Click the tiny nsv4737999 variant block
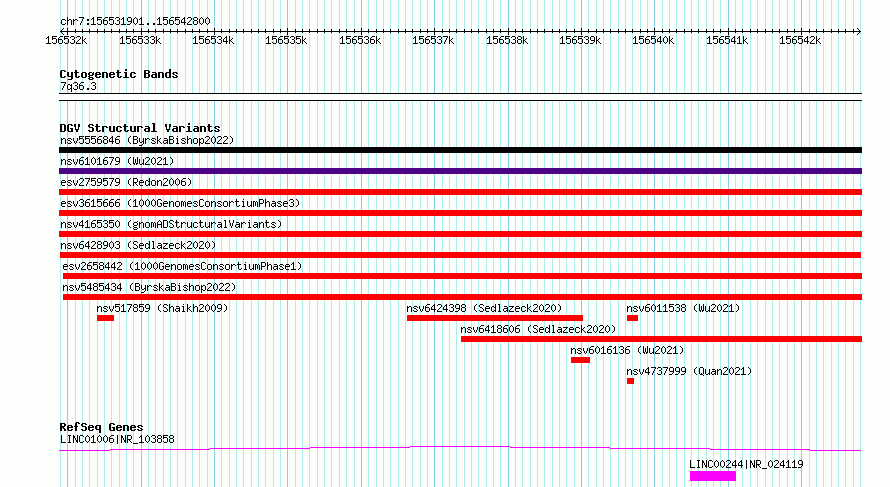890x487 pixels. pos(631,381)
